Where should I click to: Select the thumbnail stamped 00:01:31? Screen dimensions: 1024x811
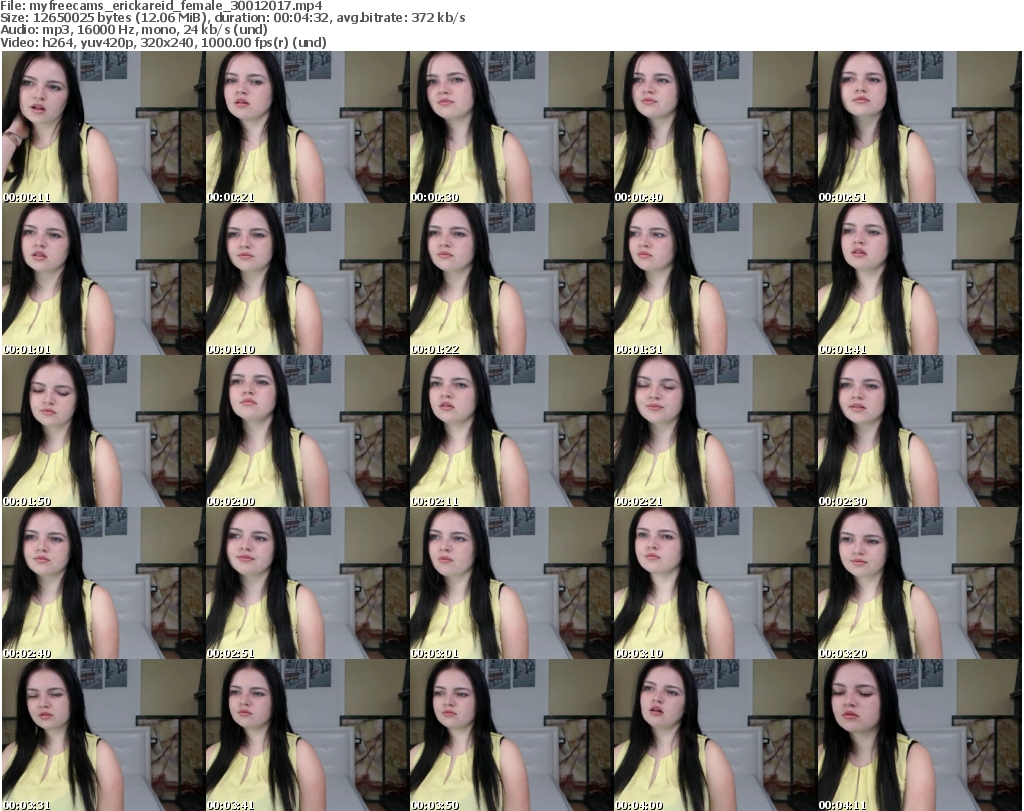point(715,279)
